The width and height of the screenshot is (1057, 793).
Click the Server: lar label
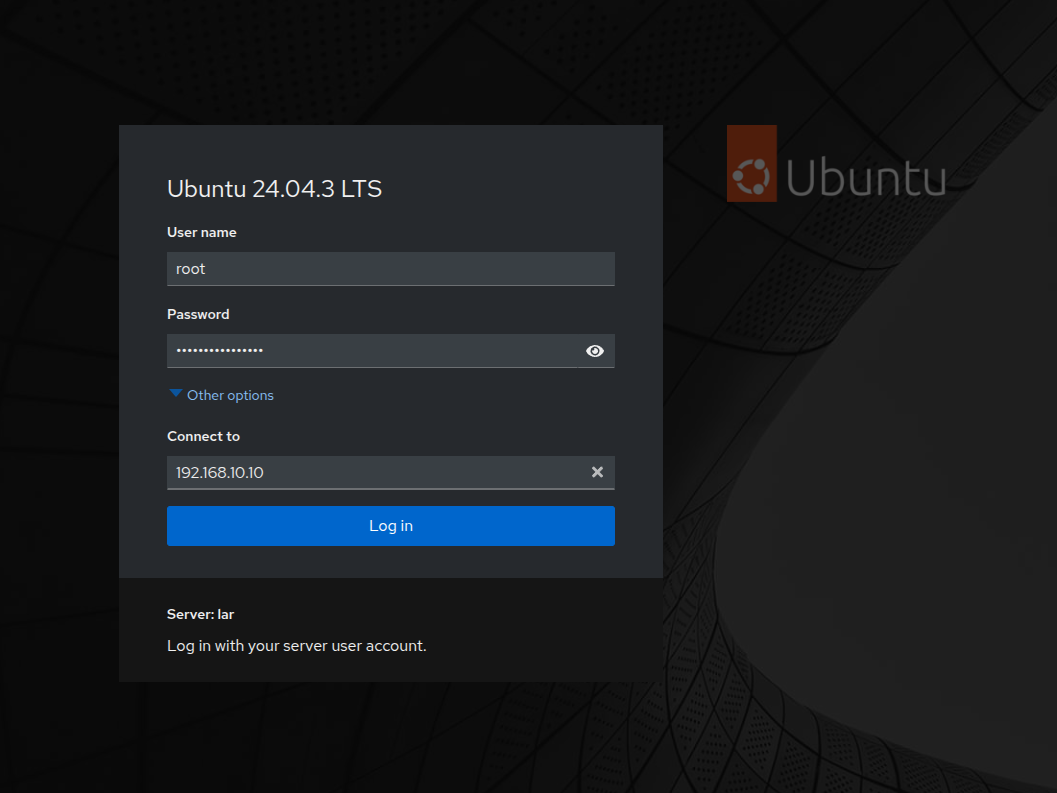pos(200,614)
